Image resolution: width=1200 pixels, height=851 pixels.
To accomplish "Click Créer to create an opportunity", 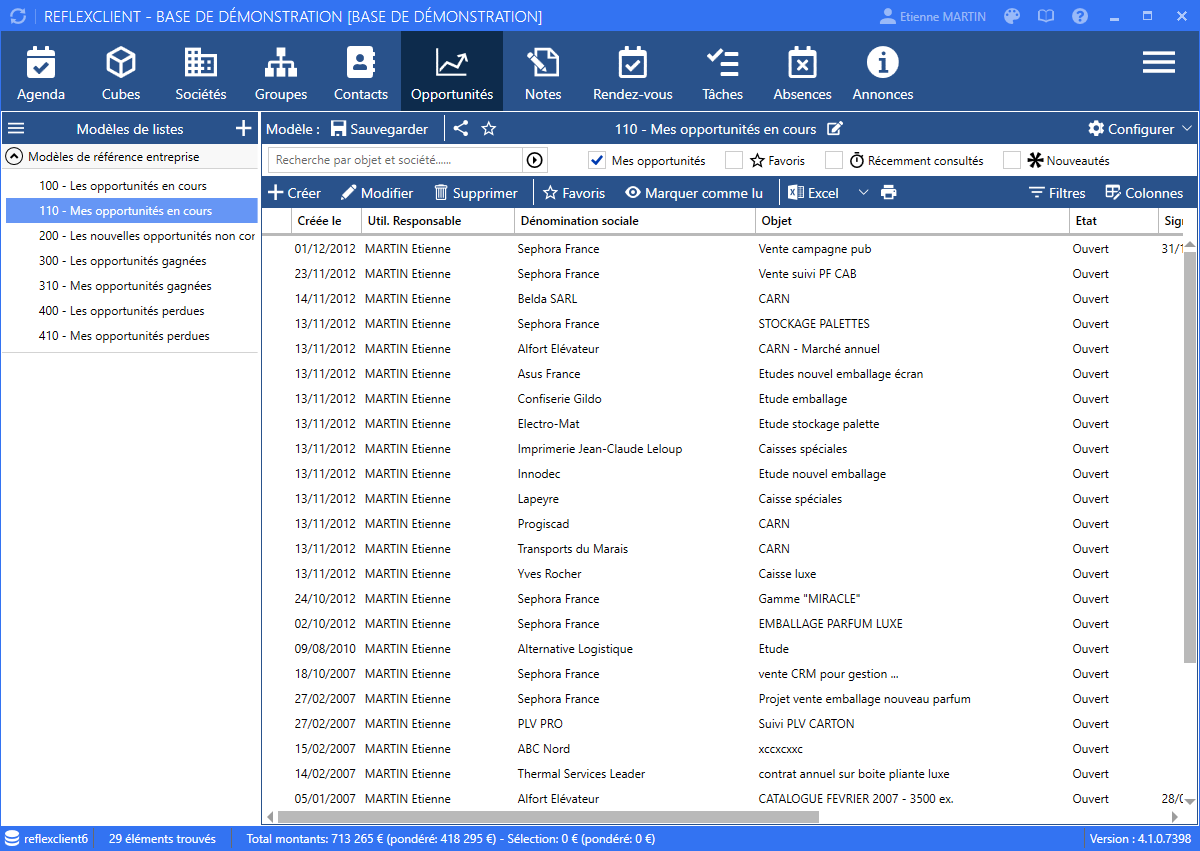I will coord(294,192).
